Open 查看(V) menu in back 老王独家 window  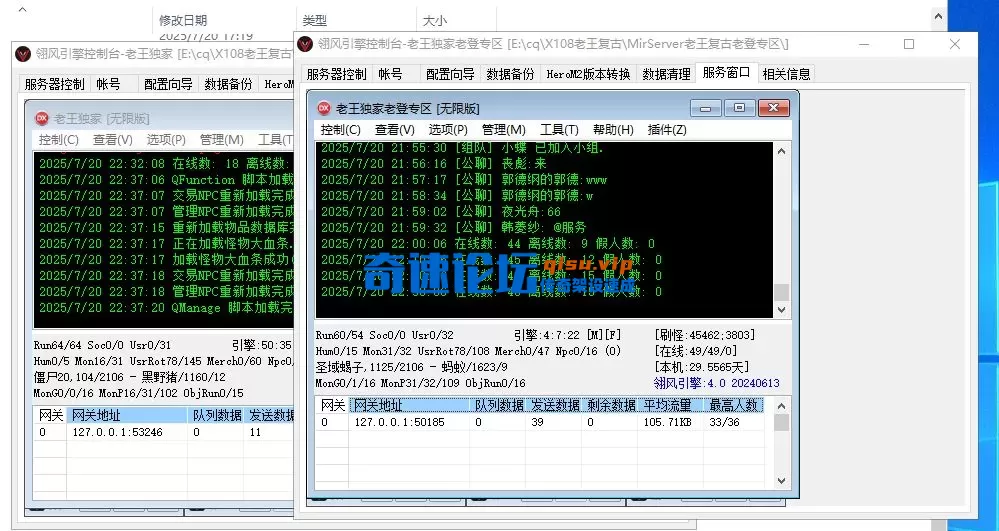pyautogui.click(x=113, y=140)
